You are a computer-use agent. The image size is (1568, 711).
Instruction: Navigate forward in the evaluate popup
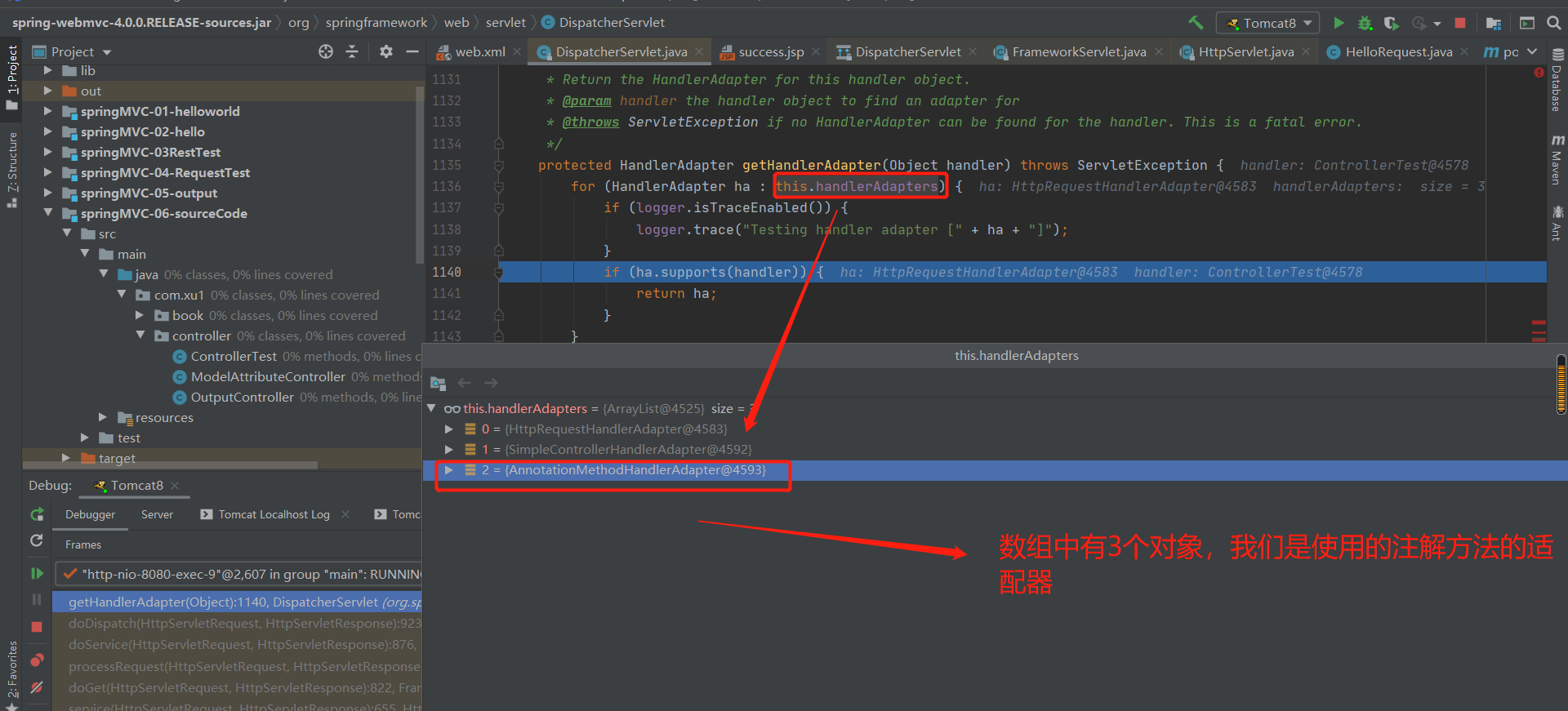[491, 383]
